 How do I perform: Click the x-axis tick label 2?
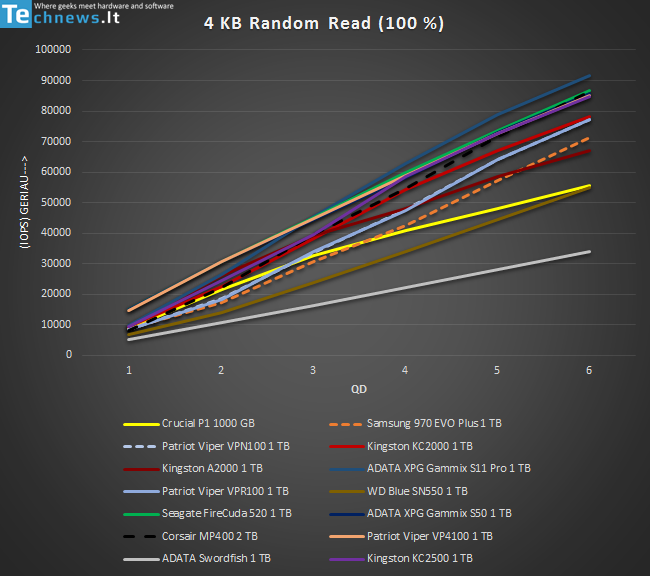(x=221, y=370)
